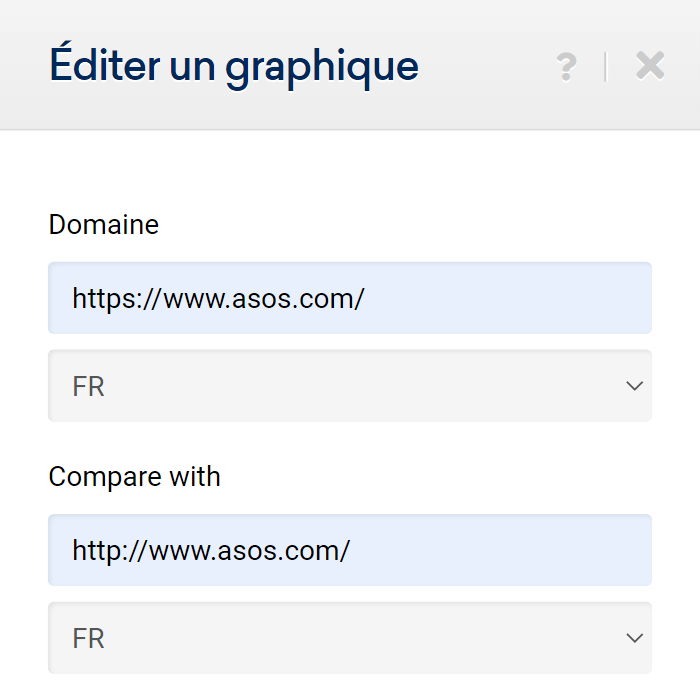
Task: Focus the end of the Compare with input box
Action: coord(625,550)
